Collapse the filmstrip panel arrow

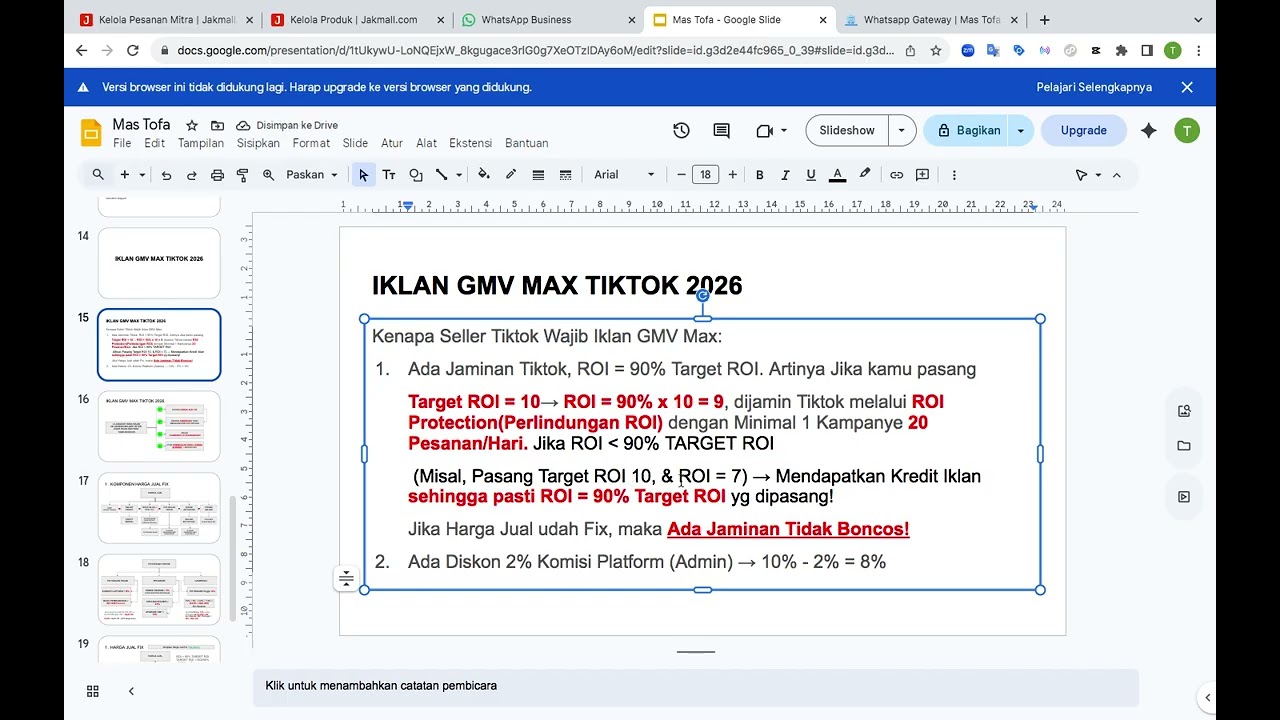click(x=131, y=691)
